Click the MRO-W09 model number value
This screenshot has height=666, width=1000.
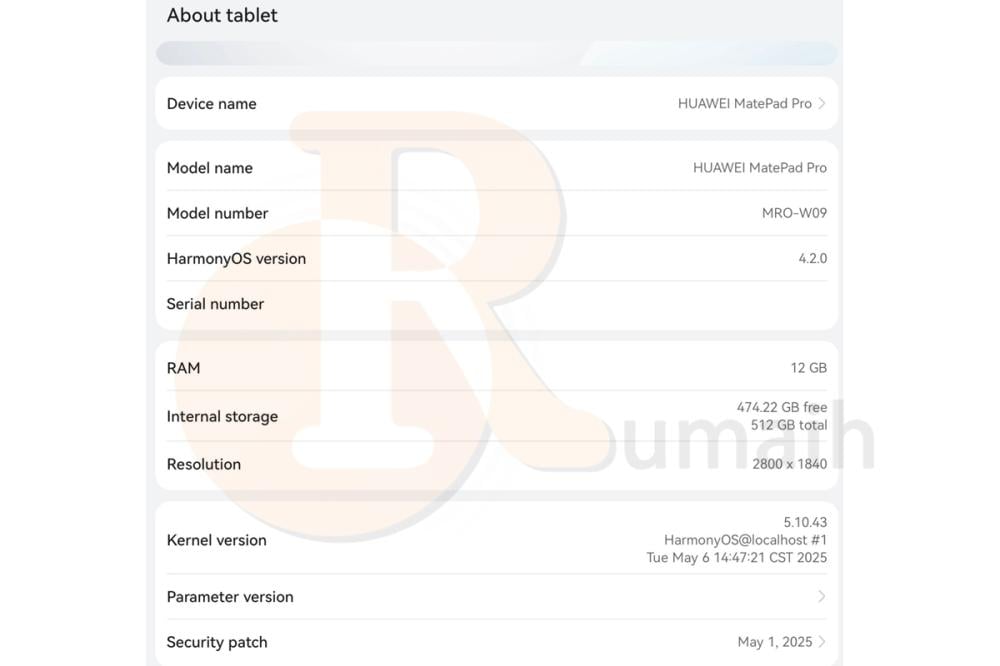794,213
